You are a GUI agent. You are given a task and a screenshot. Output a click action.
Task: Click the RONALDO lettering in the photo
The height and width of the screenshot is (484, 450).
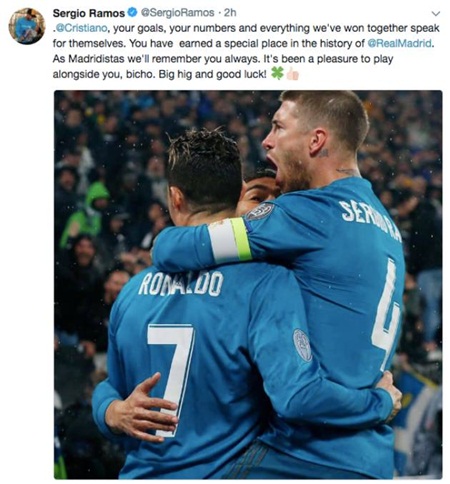180,284
